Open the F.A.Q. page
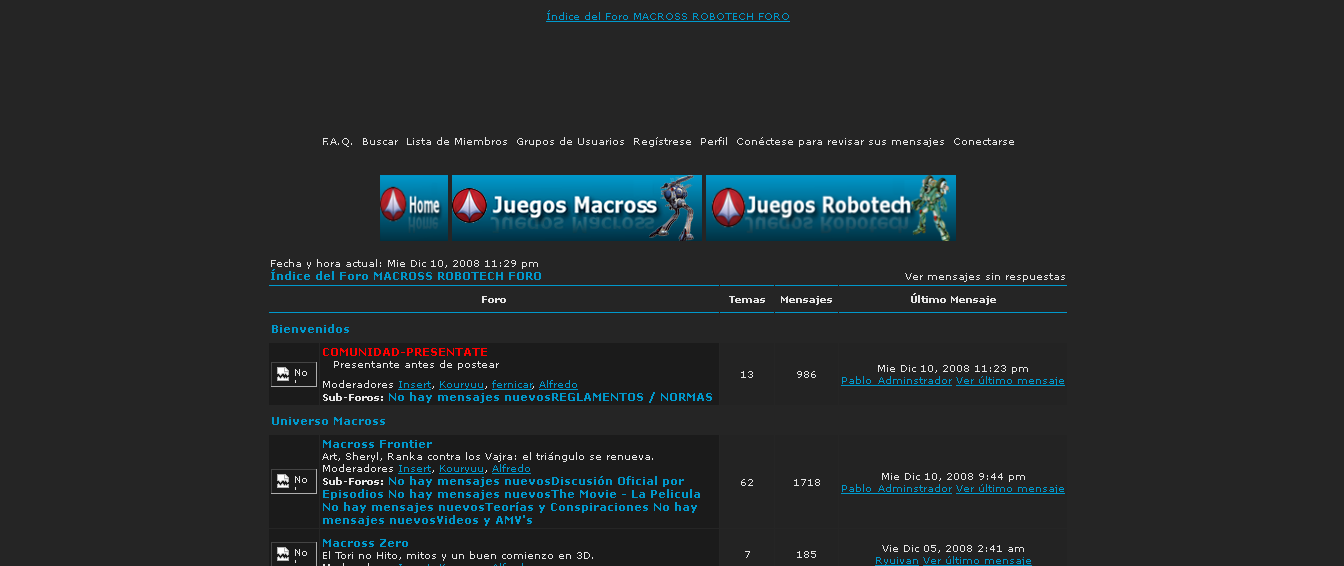This screenshot has width=1344, height=566. click(337, 142)
